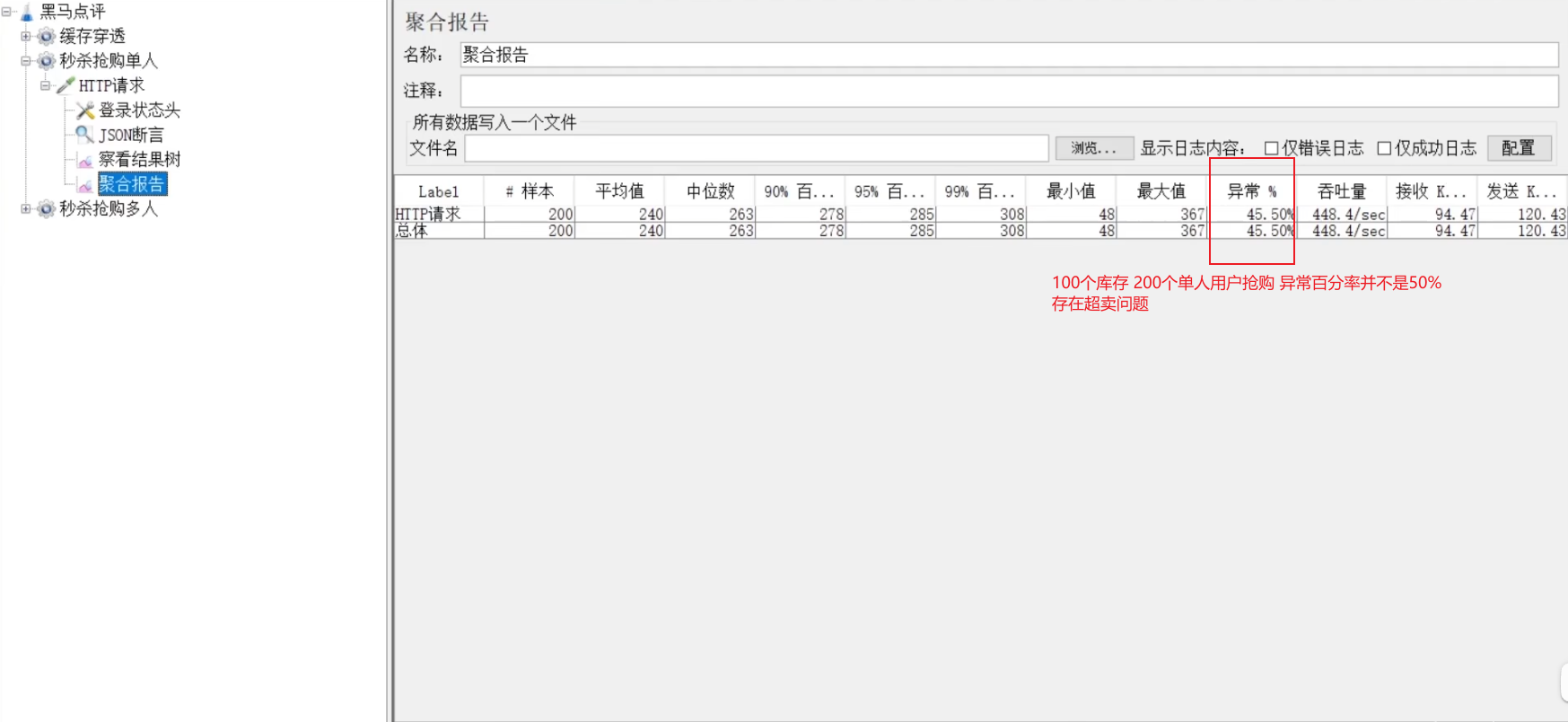The image size is (1568, 722).
Task: Select the 登录状态头 tree node
Action: (x=139, y=110)
